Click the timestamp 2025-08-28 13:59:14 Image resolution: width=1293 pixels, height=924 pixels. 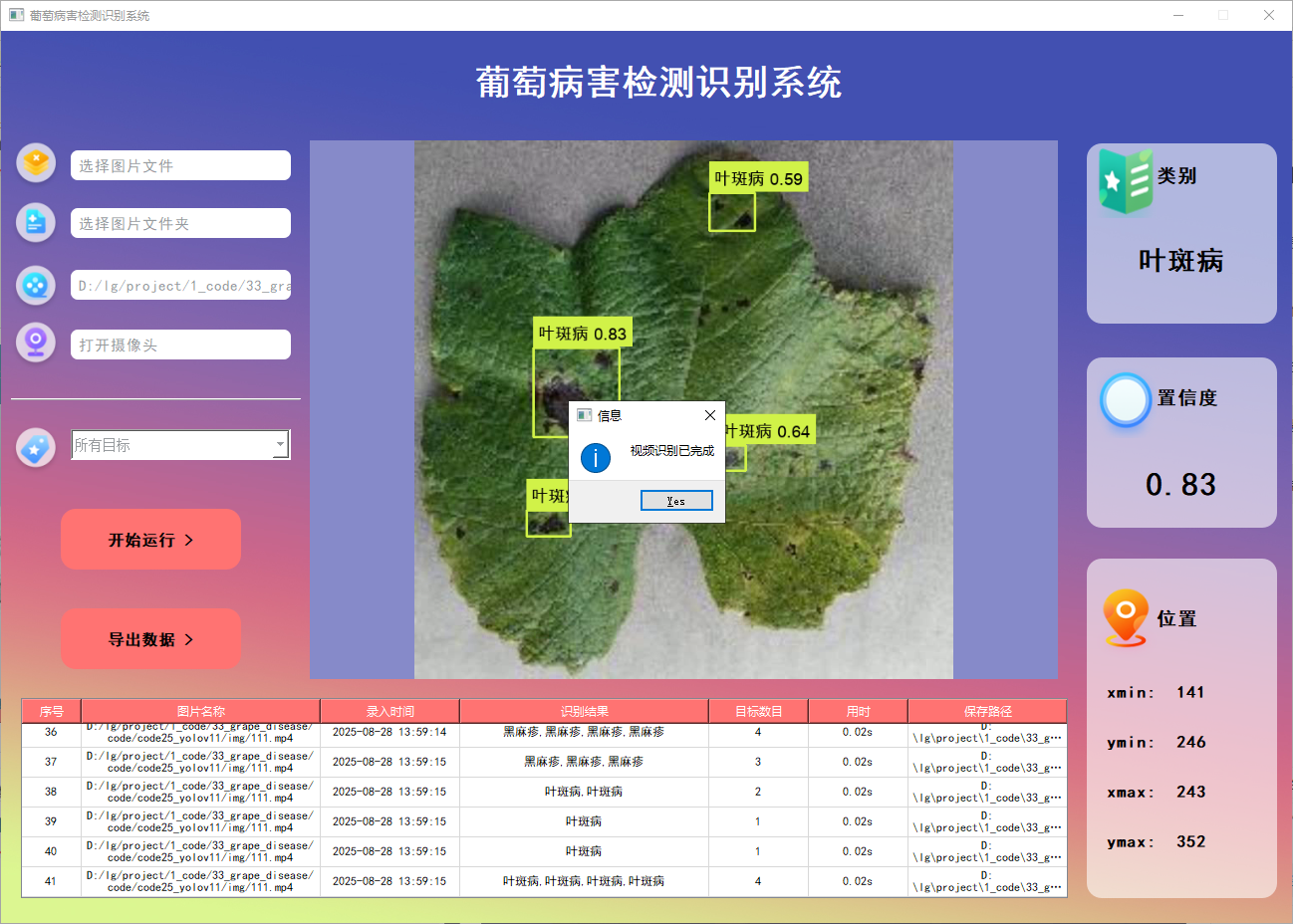pyautogui.click(x=389, y=732)
